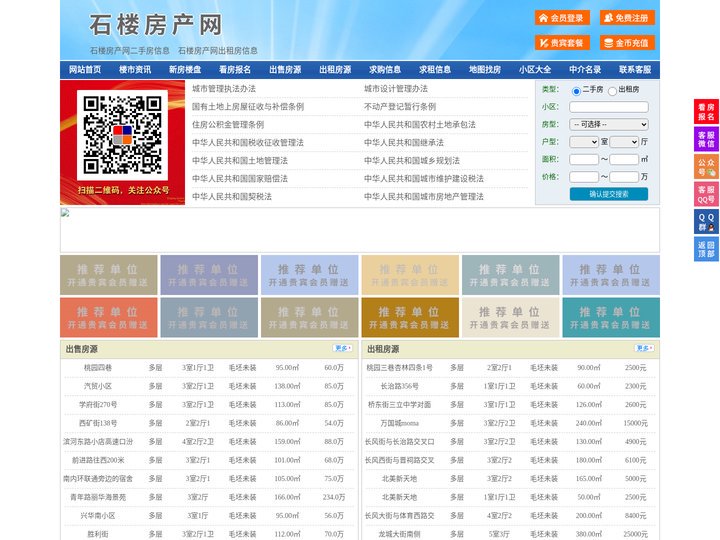This screenshot has width=720, height=540.
Task: Click the minimum 面积 input field
Action: (584, 159)
